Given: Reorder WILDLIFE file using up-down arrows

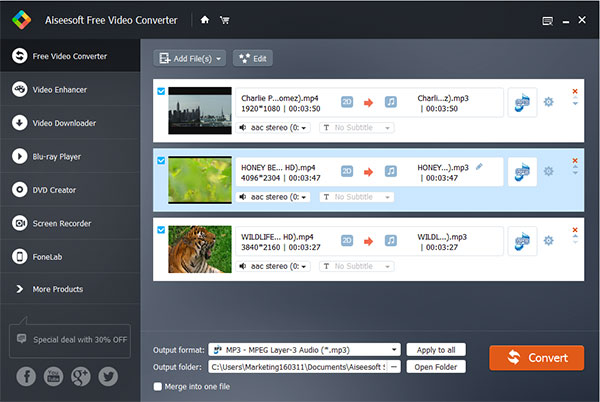Looking at the screenshot, I should click(575, 239).
